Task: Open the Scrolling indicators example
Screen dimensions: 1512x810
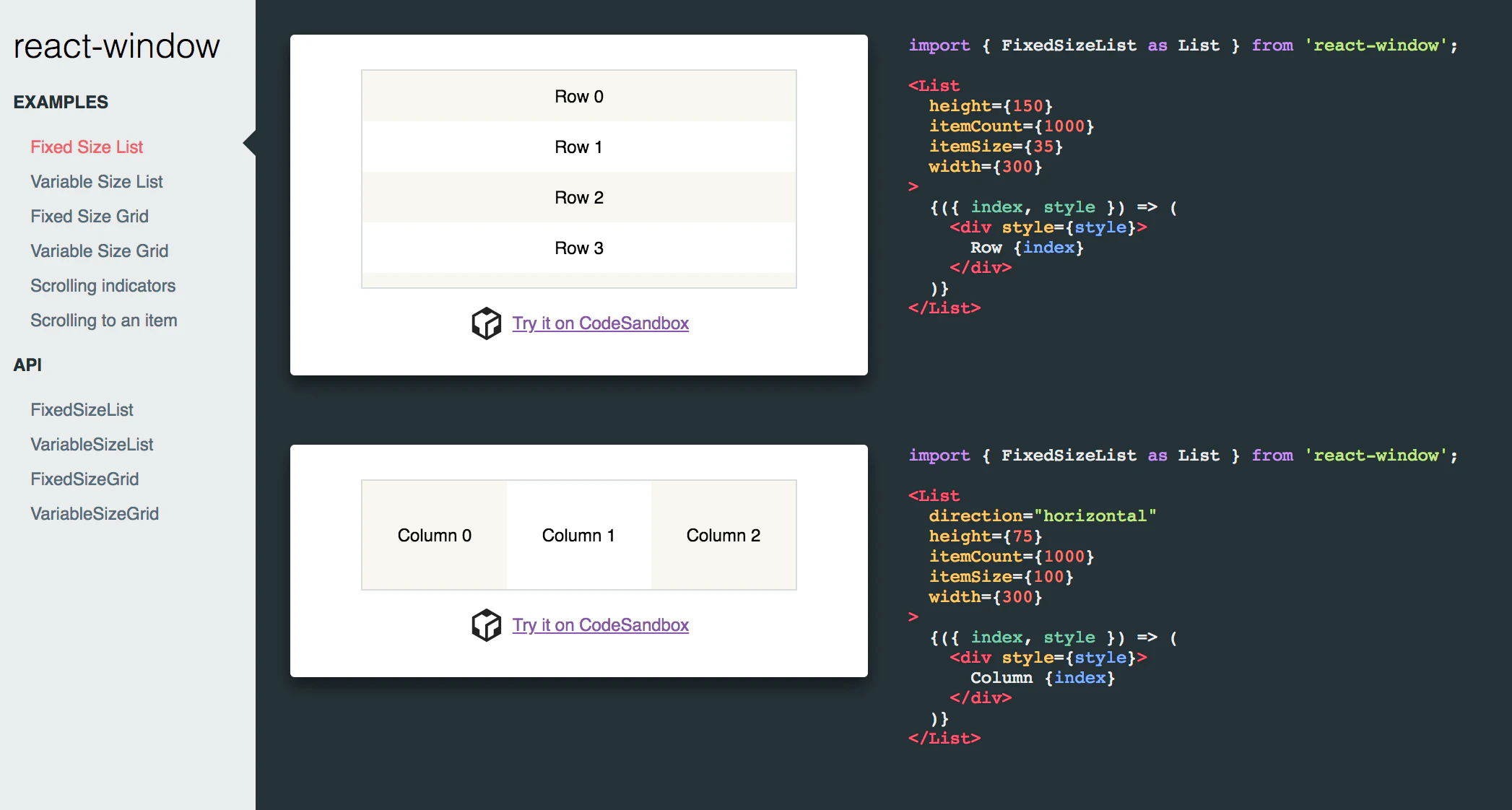Action: (103, 285)
